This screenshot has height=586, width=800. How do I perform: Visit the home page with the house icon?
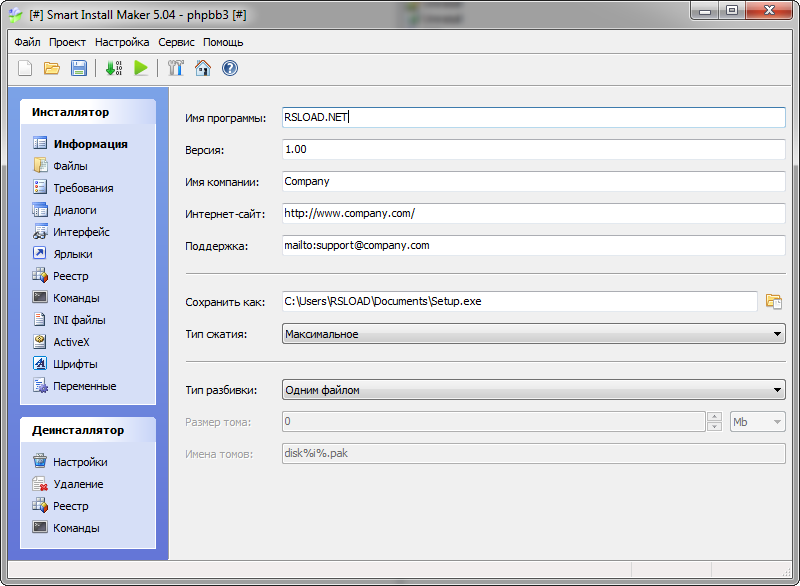[x=203, y=68]
